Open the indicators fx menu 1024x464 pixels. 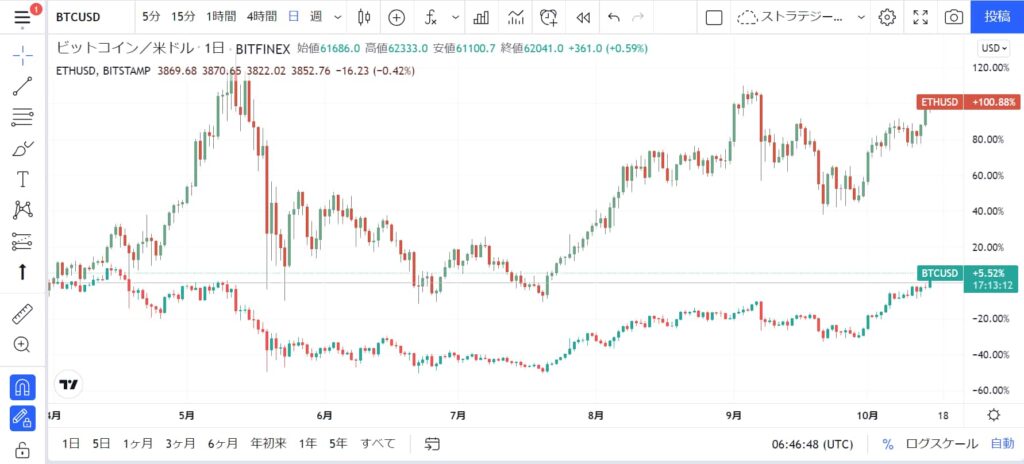click(431, 17)
